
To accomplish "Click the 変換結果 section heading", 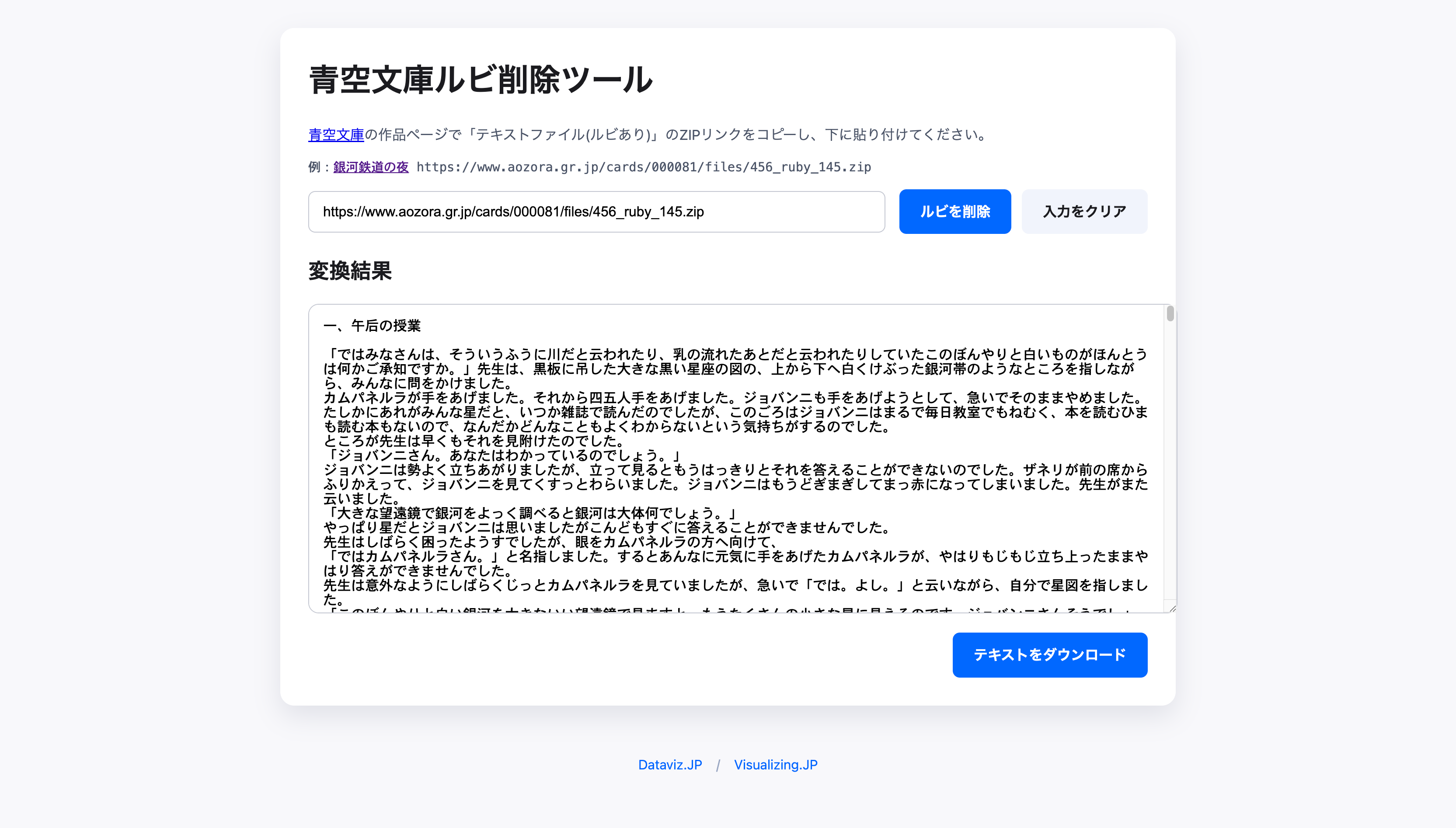I will (350, 271).
